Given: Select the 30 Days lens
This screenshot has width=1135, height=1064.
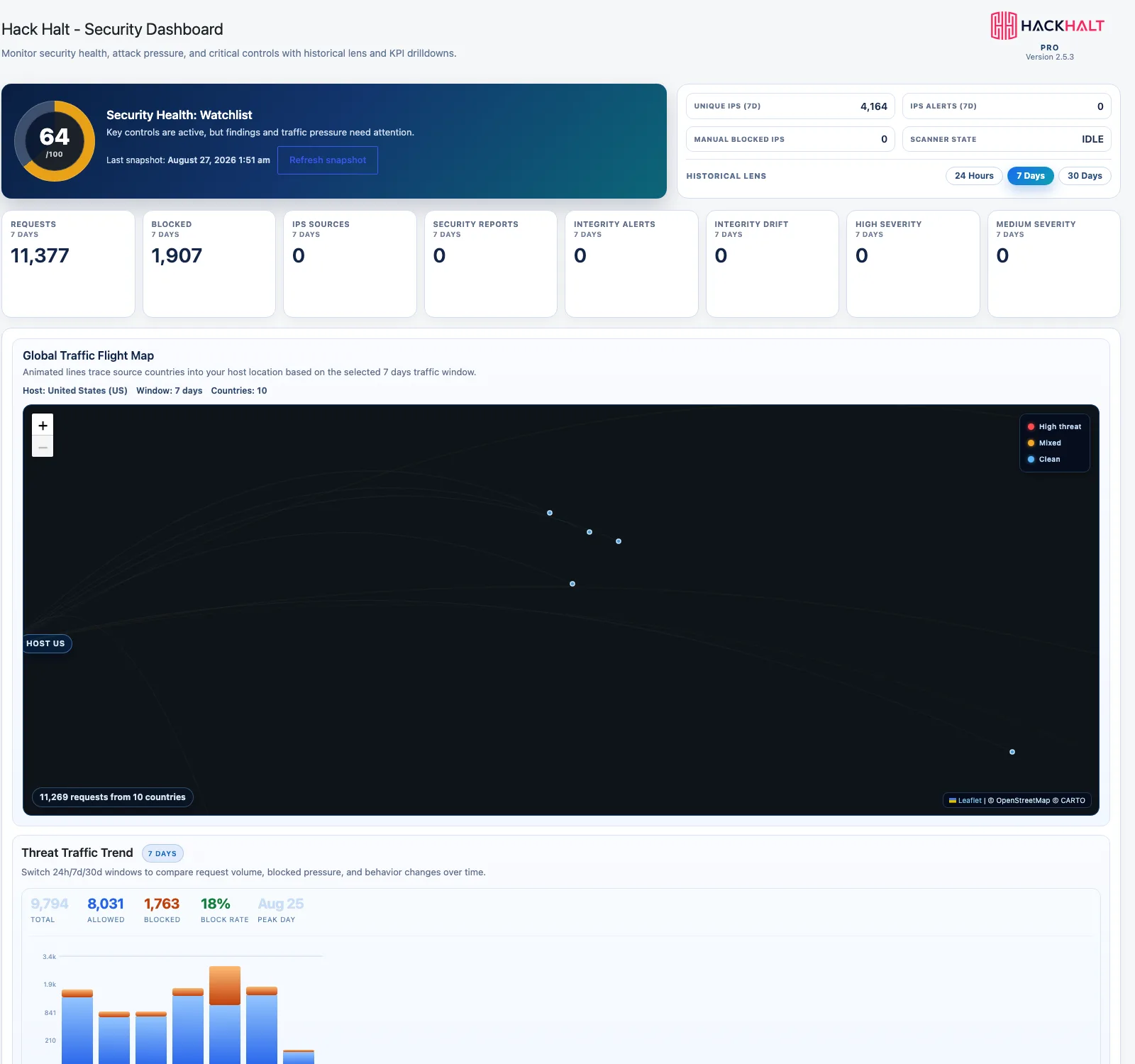Looking at the screenshot, I should click(1085, 176).
